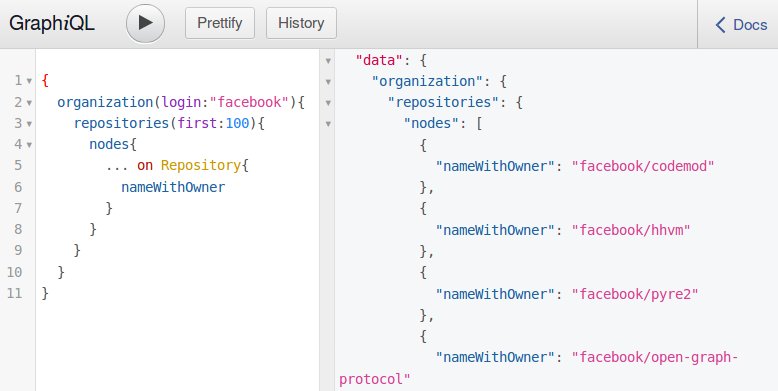Viewport: 778px width, 391px height.
Task: Click the "data" key in results
Action: point(379,61)
